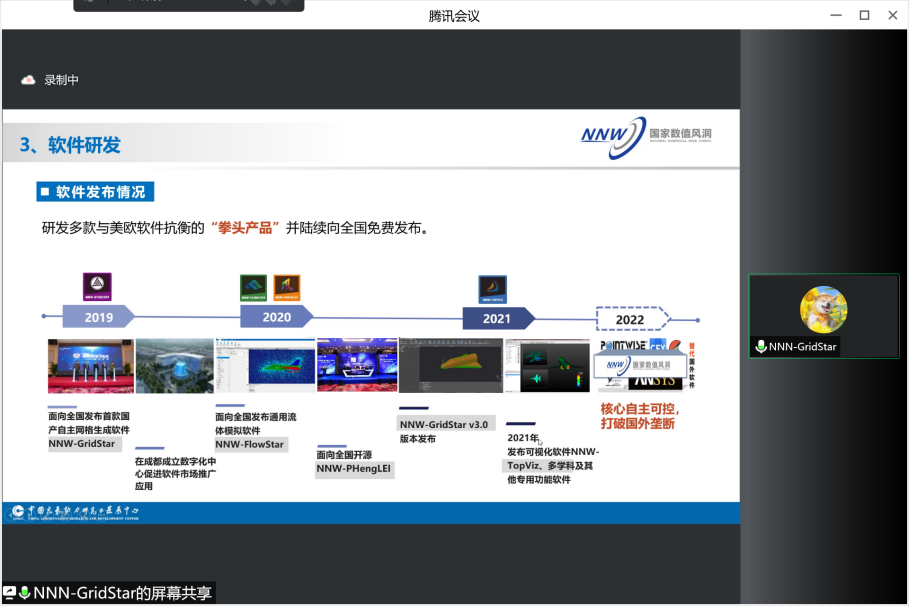Image resolution: width=909 pixels, height=606 pixels.
Task: Select the 2020 arrow on the timeline
Action: coord(277,317)
